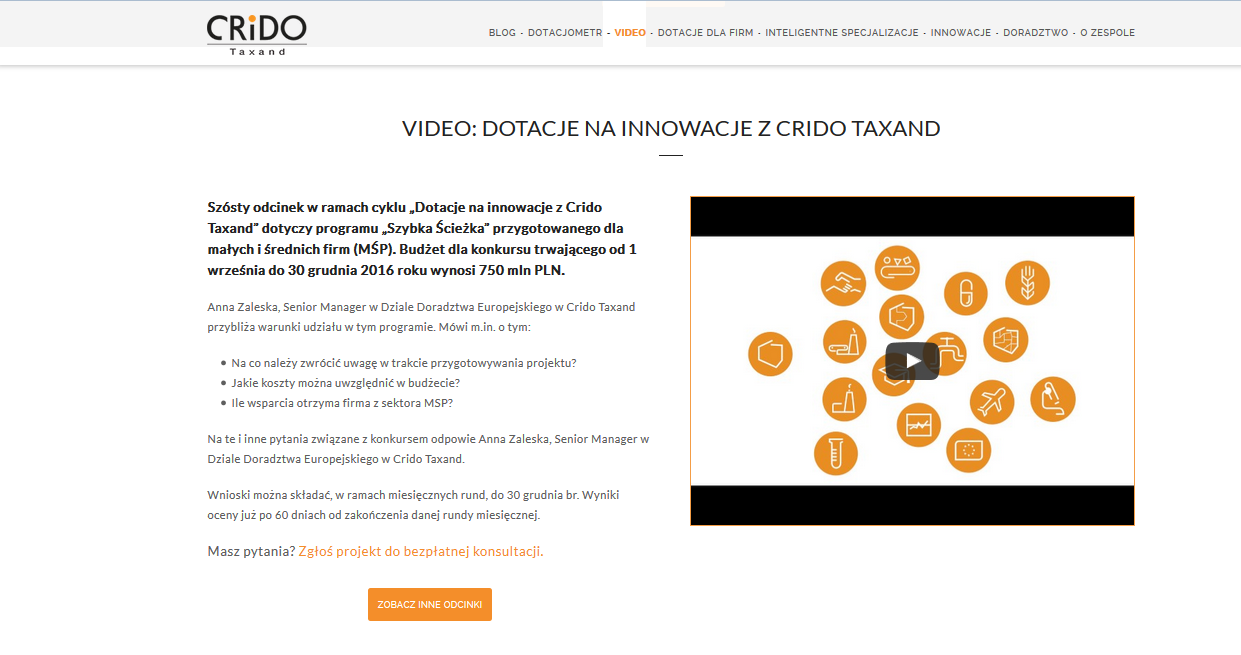The image size is (1241, 655).
Task: Click the microscope icon in video thumbnail
Action: [x=1052, y=399]
